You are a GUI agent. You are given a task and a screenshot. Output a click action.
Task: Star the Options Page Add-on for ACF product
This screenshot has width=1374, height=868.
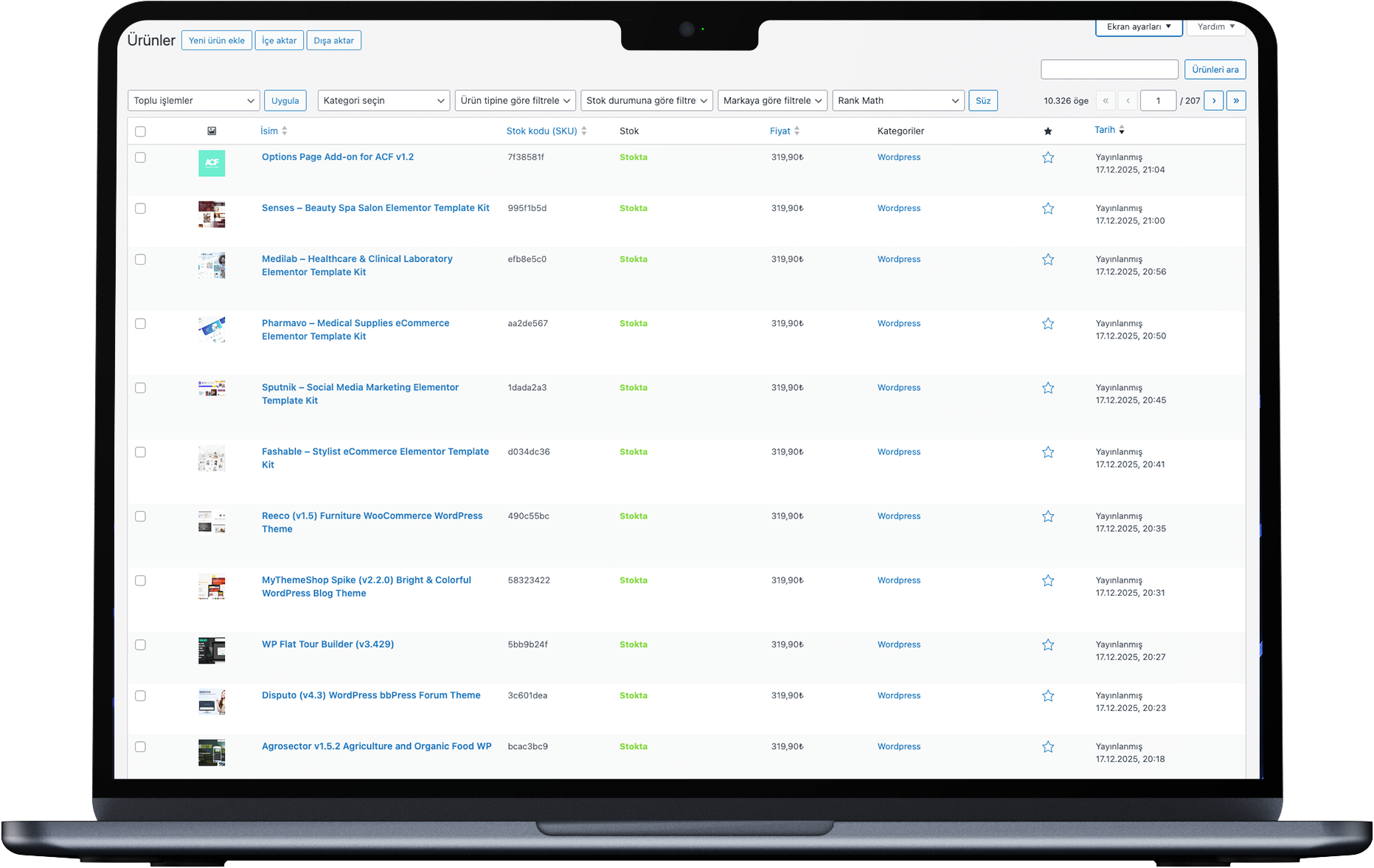tap(1047, 158)
